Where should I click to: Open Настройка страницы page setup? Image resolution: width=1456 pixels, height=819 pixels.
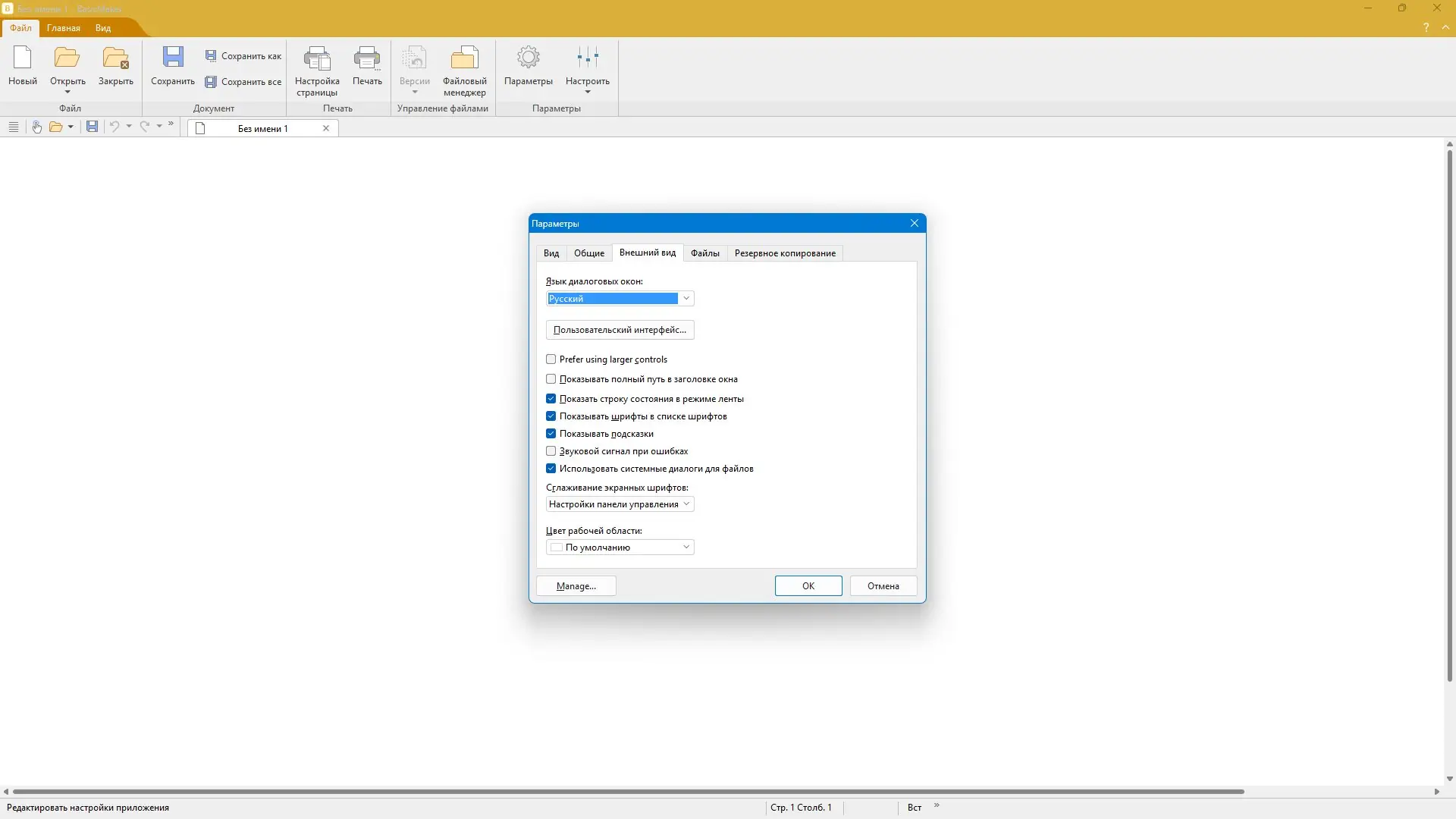317,61
